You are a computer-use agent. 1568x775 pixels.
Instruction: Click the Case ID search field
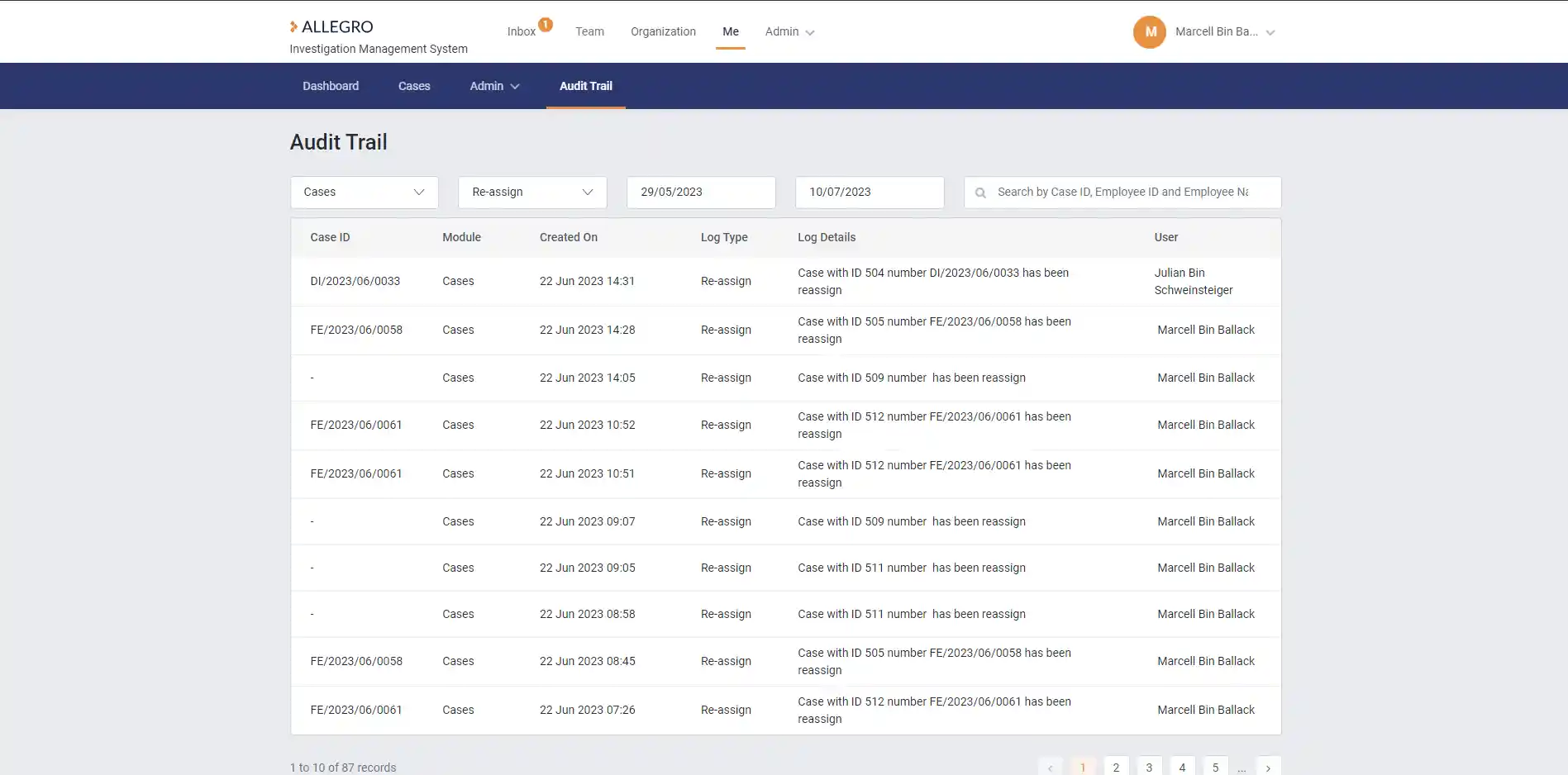(1122, 193)
